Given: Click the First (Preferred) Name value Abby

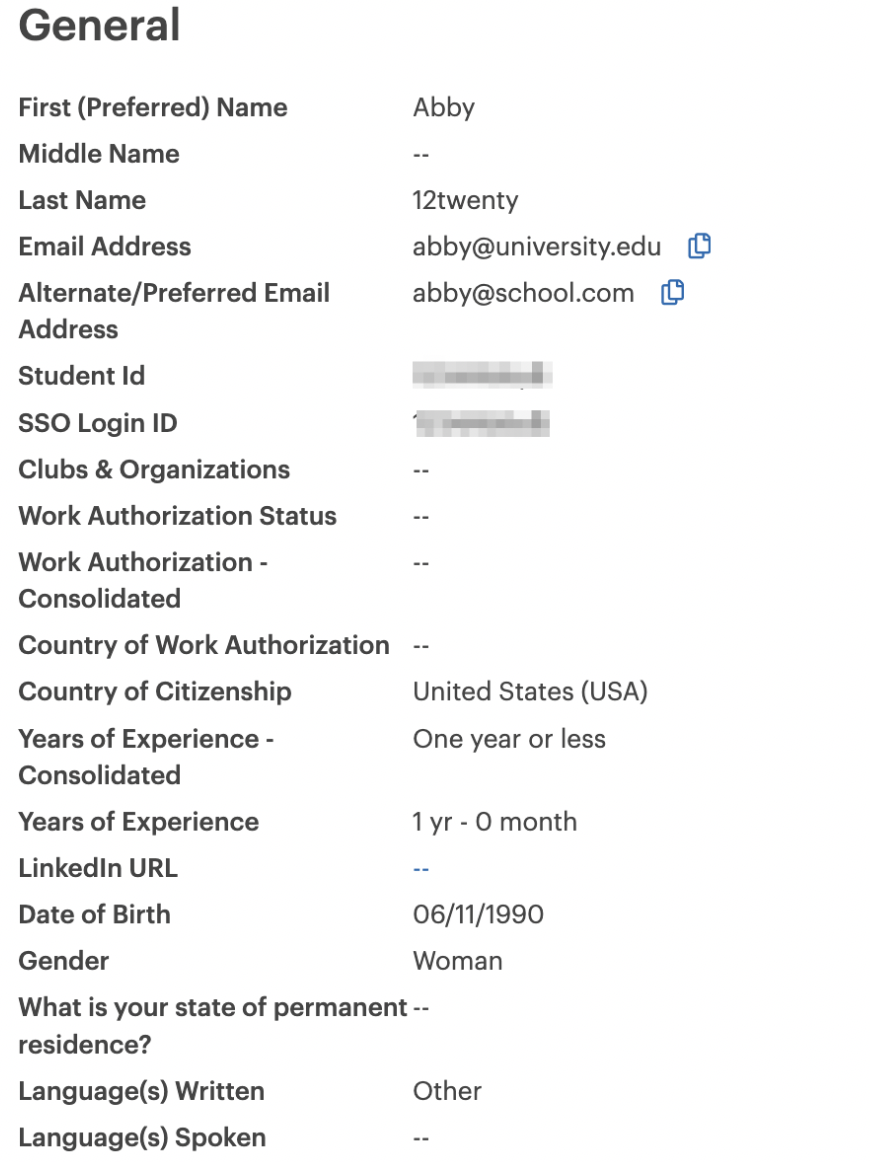Looking at the screenshot, I should 444,108.
